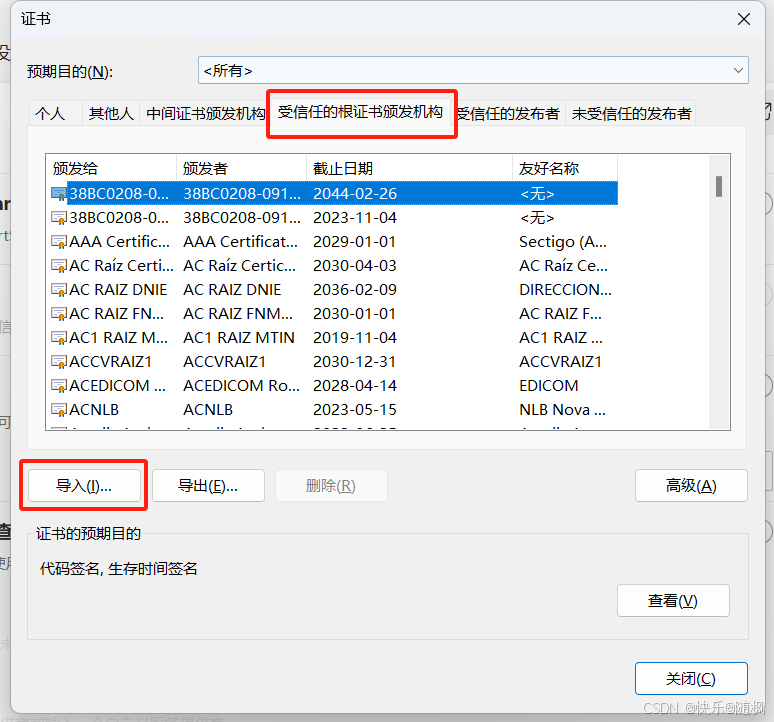Click the 查看(V) button

[x=673, y=601]
